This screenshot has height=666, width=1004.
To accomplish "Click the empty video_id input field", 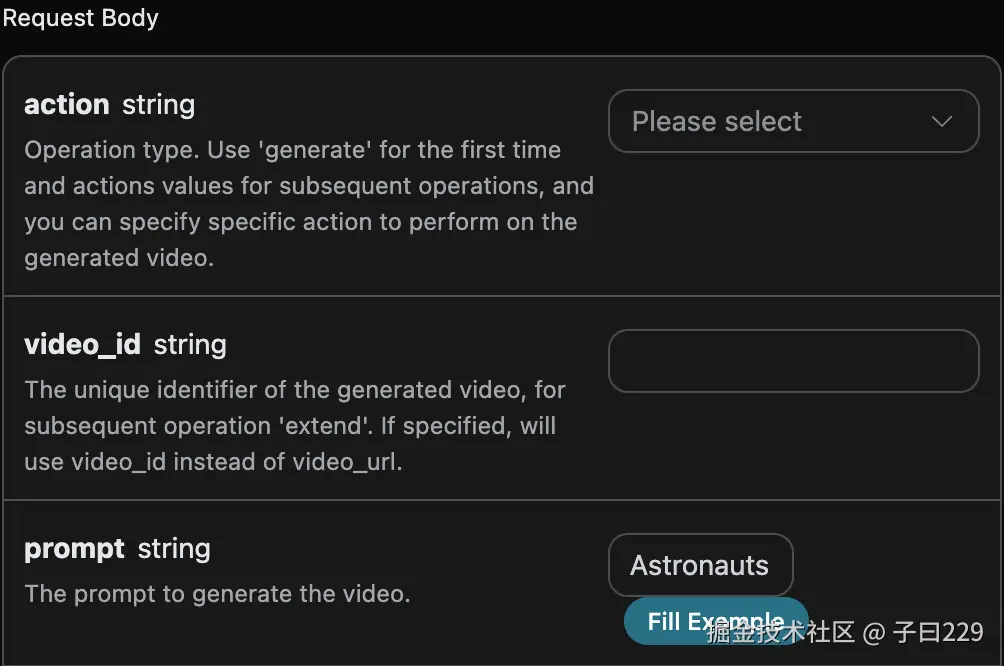I will (793, 361).
